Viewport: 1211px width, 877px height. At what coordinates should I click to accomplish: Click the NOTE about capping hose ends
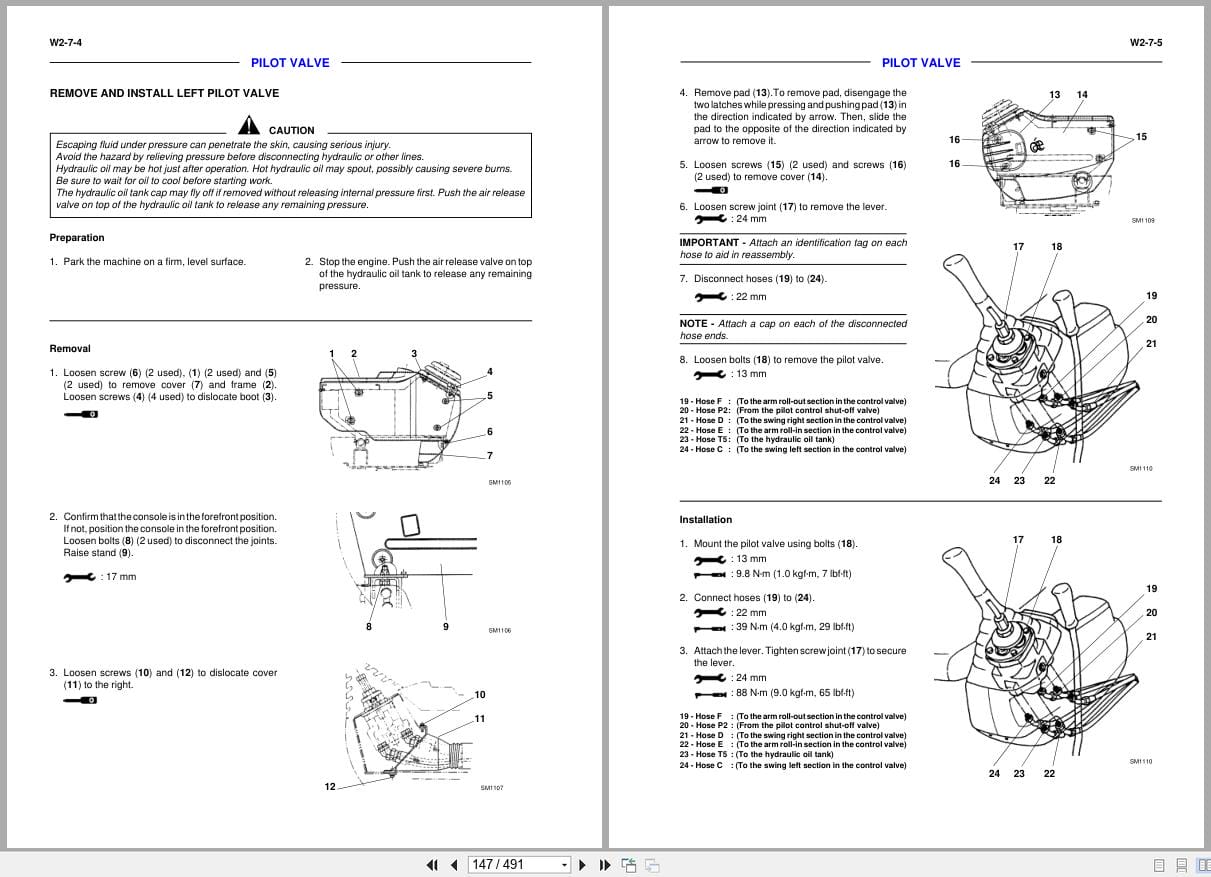tap(793, 329)
